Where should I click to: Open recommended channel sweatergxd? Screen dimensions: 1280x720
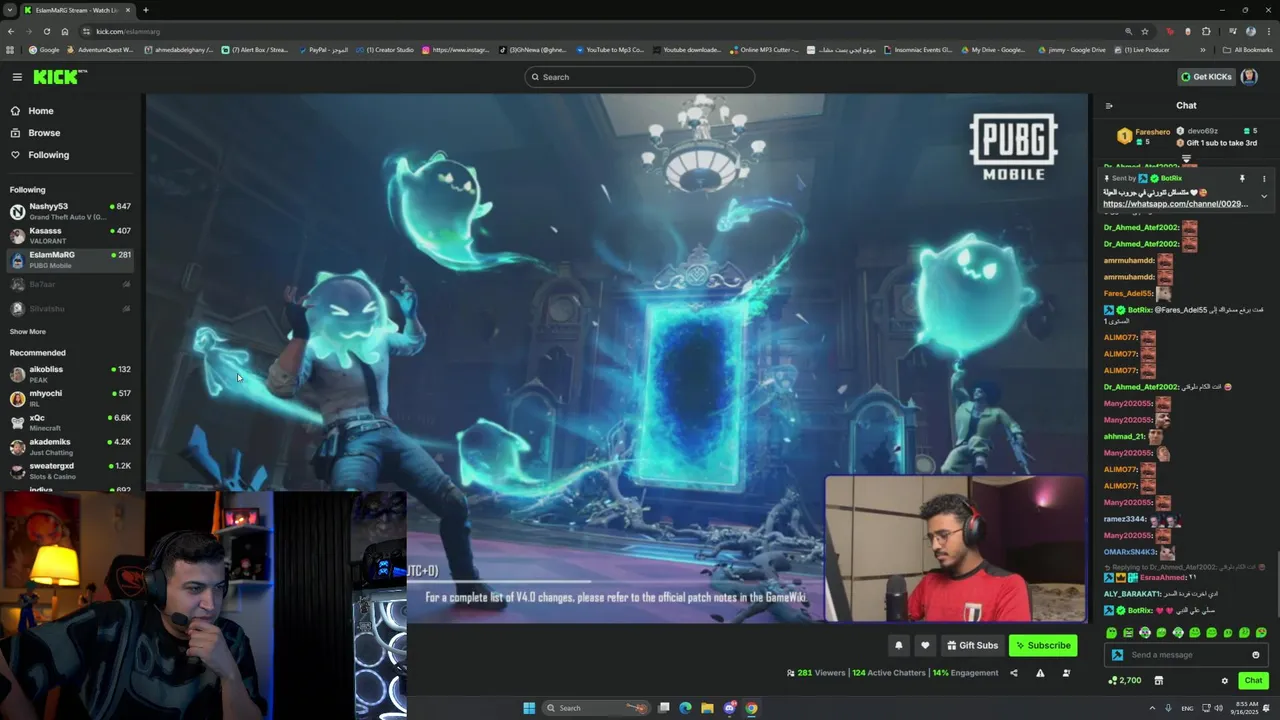tap(70, 471)
